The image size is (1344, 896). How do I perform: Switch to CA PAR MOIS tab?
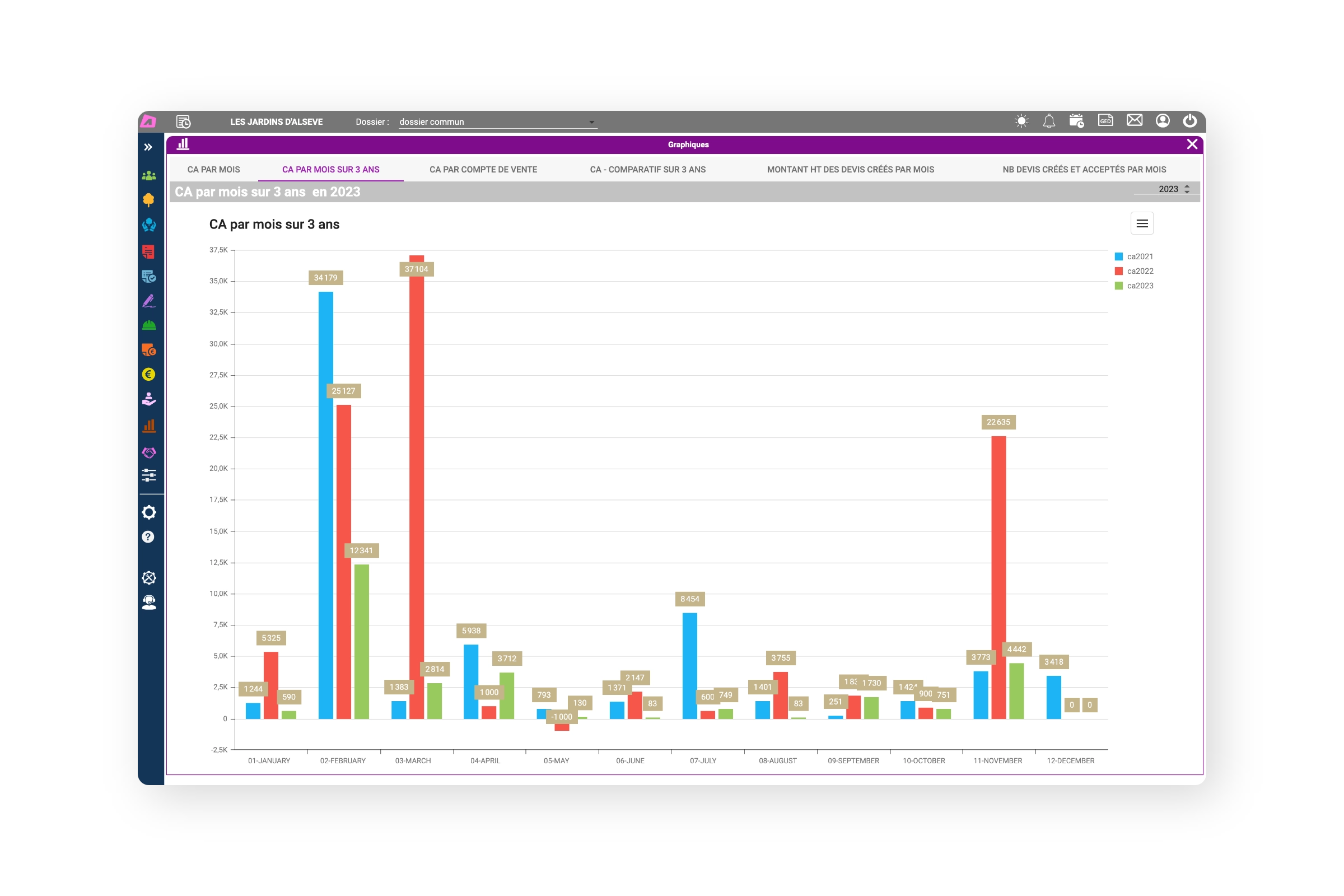[214, 170]
